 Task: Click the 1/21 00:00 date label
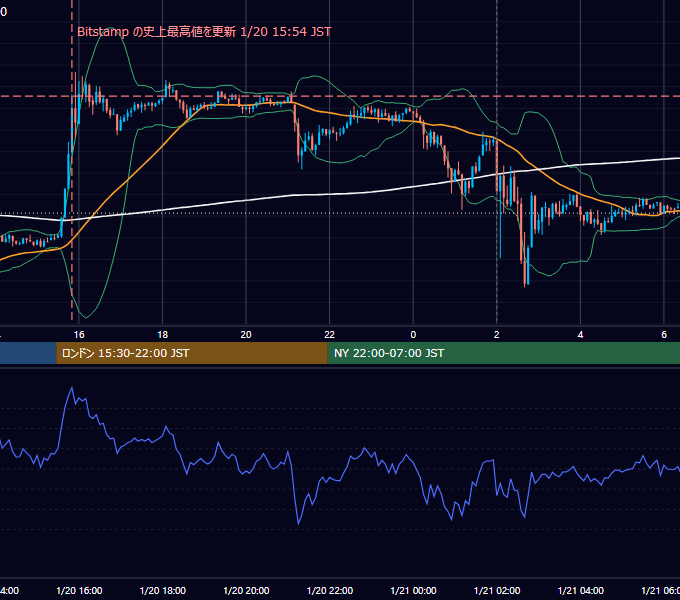point(413,590)
